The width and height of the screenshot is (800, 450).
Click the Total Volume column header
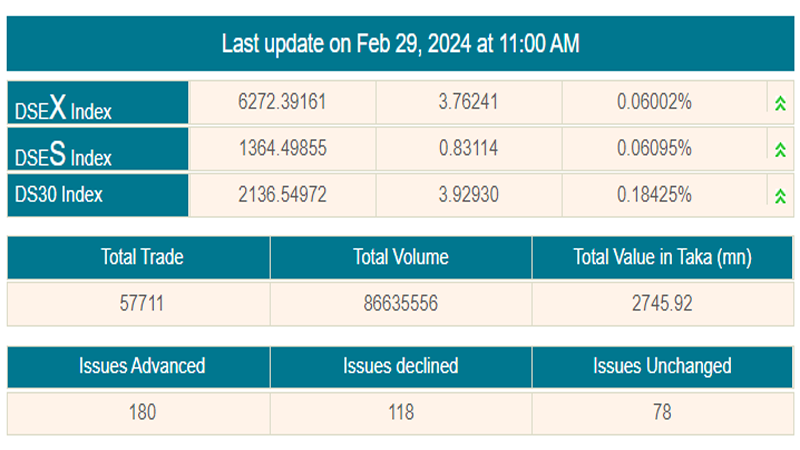[x=400, y=257]
